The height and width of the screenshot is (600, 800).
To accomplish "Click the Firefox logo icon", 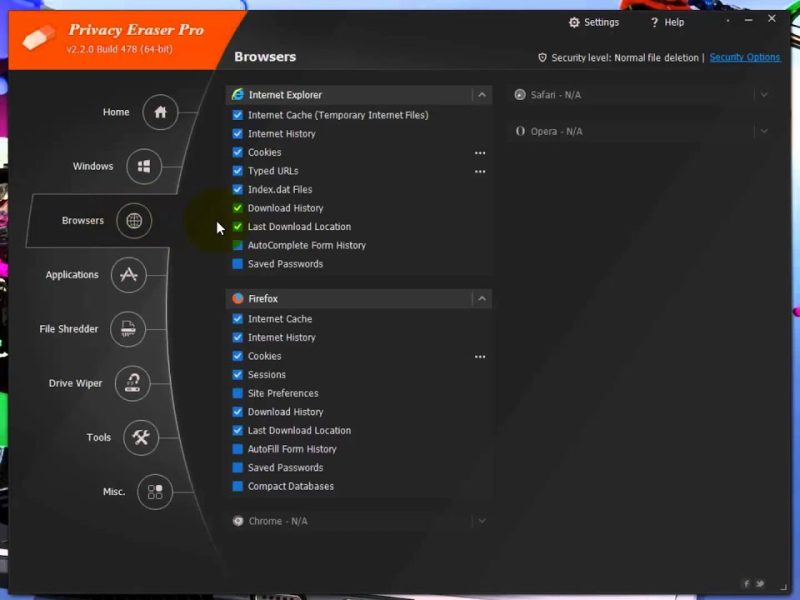I will [238, 298].
